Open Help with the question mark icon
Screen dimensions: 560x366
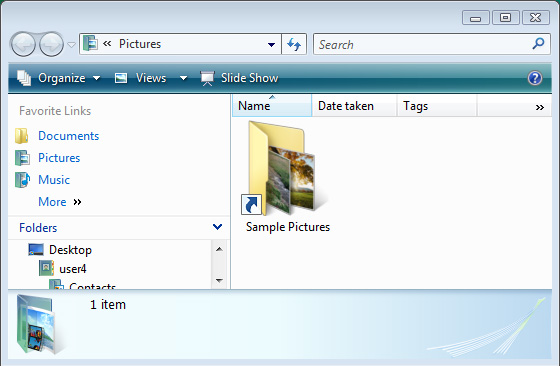pyautogui.click(x=535, y=78)
